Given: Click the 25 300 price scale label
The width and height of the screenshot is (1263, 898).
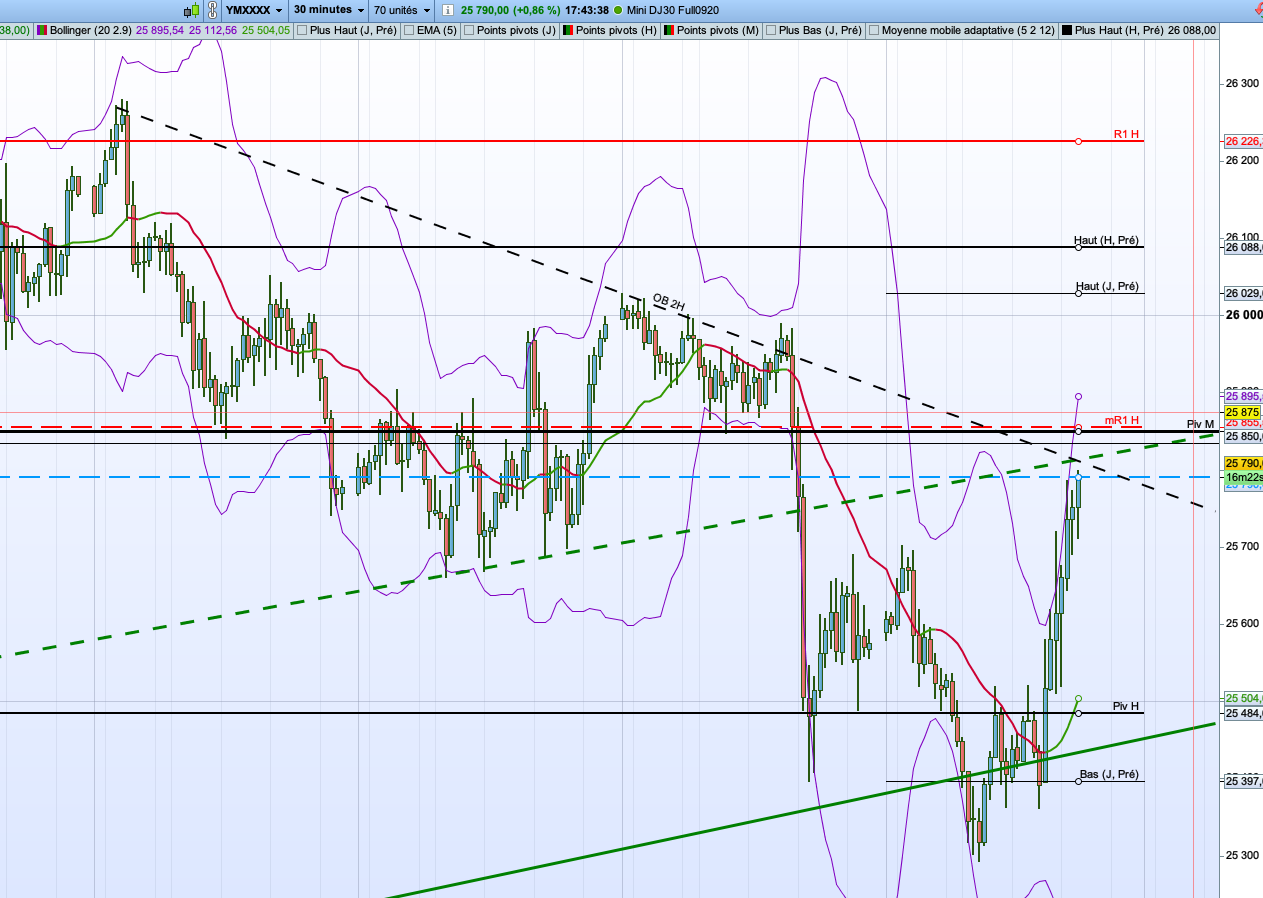Looking at the screenshot, I should click(x=1242, y=855).
